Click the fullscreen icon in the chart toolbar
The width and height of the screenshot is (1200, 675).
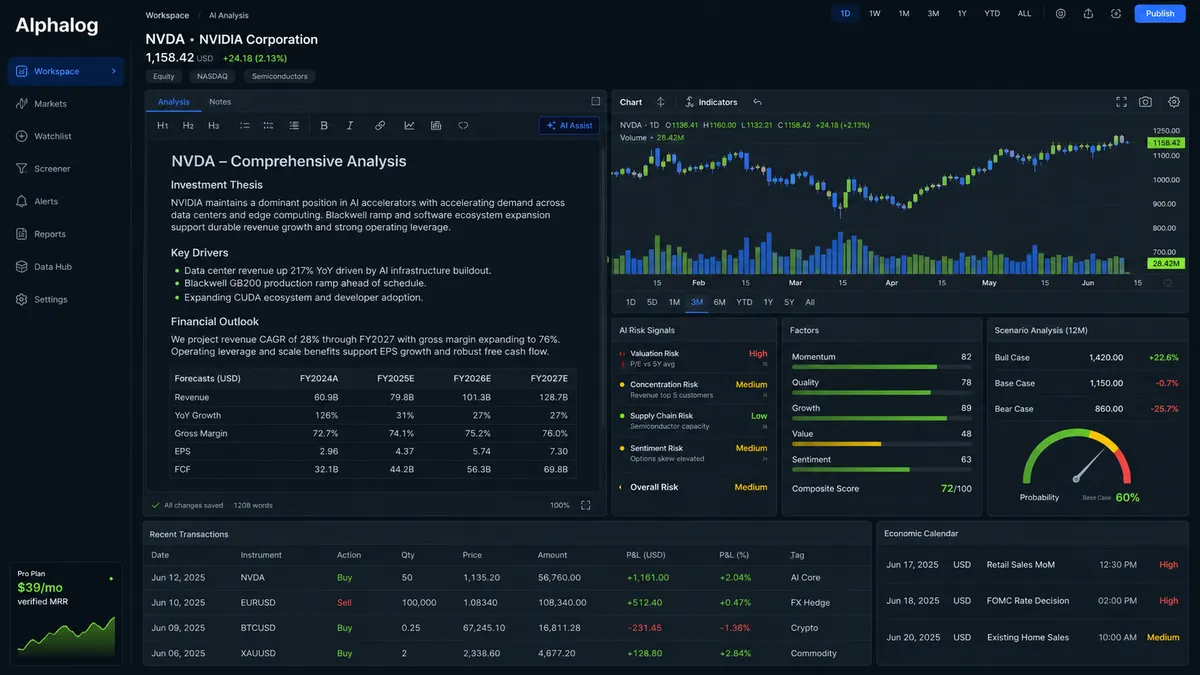1121,102
